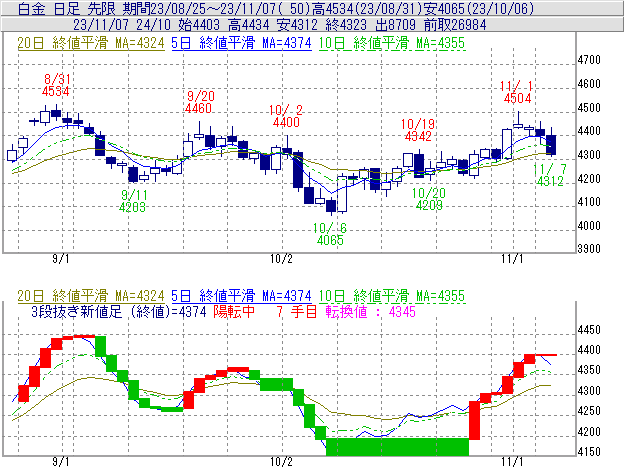Click the 4450 price axis label in the bottom chart
This screenshot has width=624, height=475.
589,330
